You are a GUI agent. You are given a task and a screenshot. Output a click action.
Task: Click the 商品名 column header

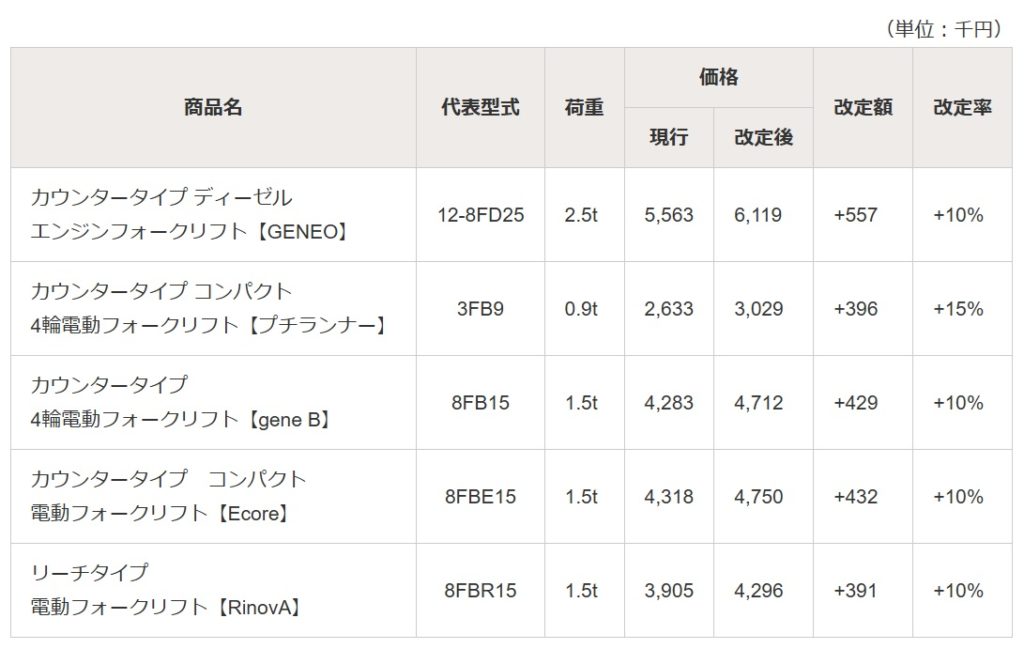click(213, 108)
